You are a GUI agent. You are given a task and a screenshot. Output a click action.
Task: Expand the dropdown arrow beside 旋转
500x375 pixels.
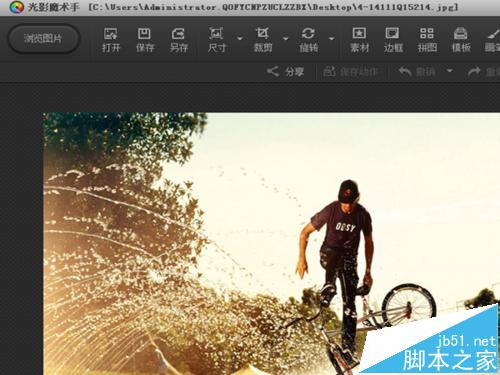click(x=332, y=39)
